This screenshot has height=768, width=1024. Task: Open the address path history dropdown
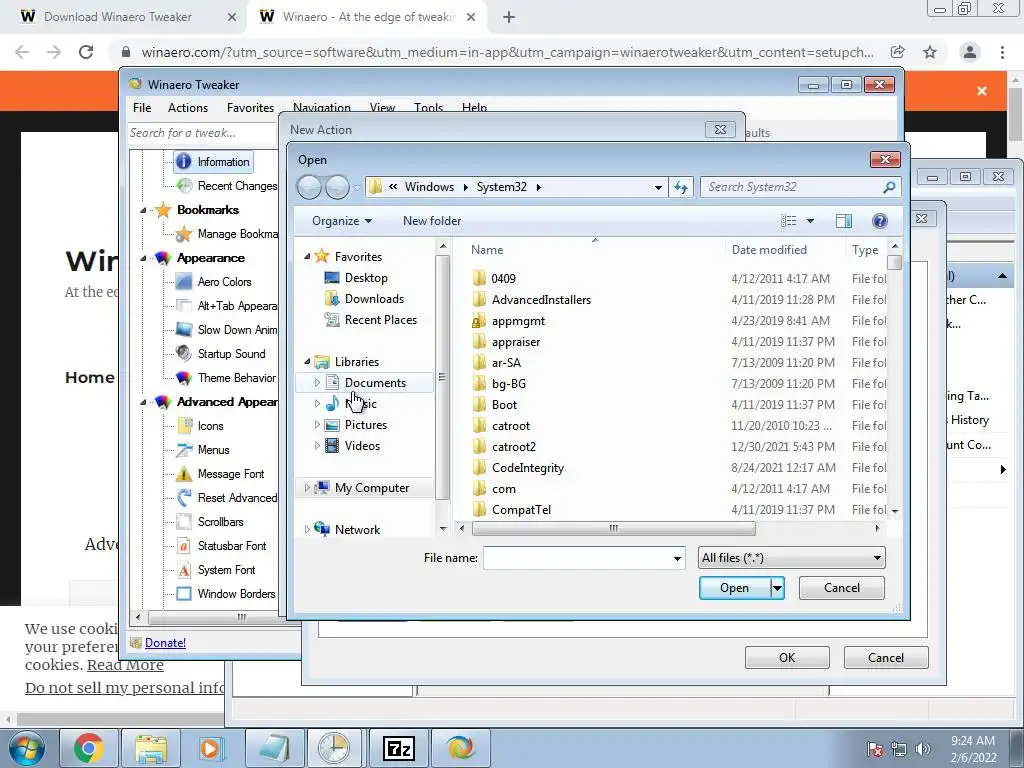pyautogui.click(x=658, y=187)
